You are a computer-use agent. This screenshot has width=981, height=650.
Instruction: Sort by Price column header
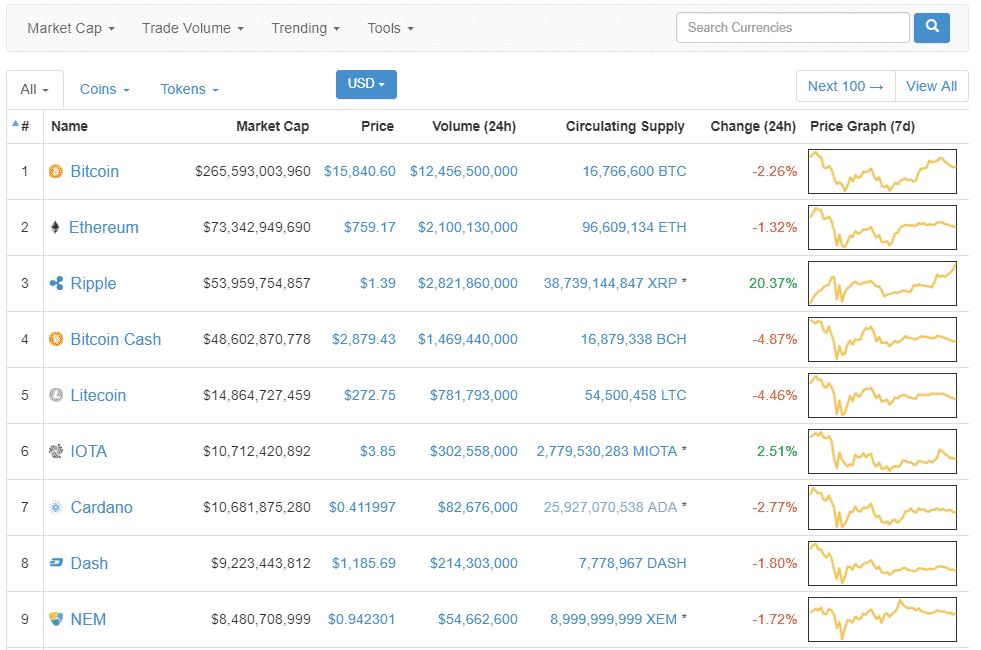click(377, 126)
